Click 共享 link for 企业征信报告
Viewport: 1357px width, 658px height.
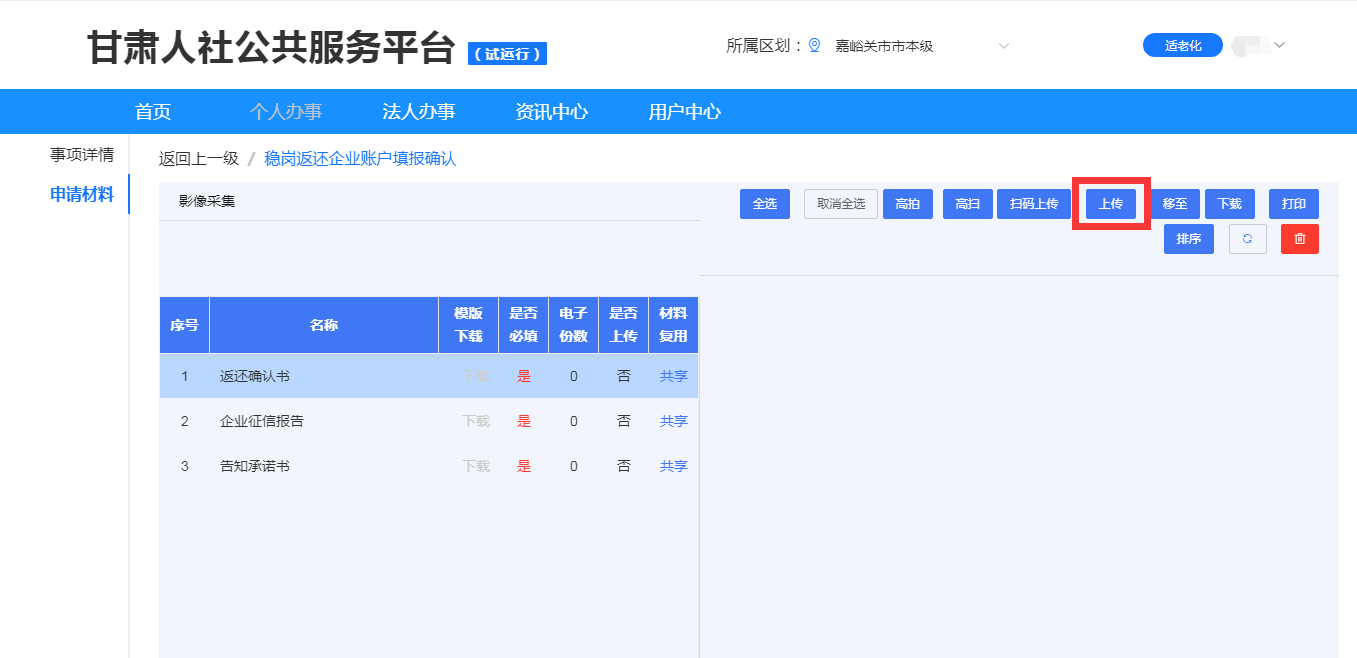[x=673, y=421]
